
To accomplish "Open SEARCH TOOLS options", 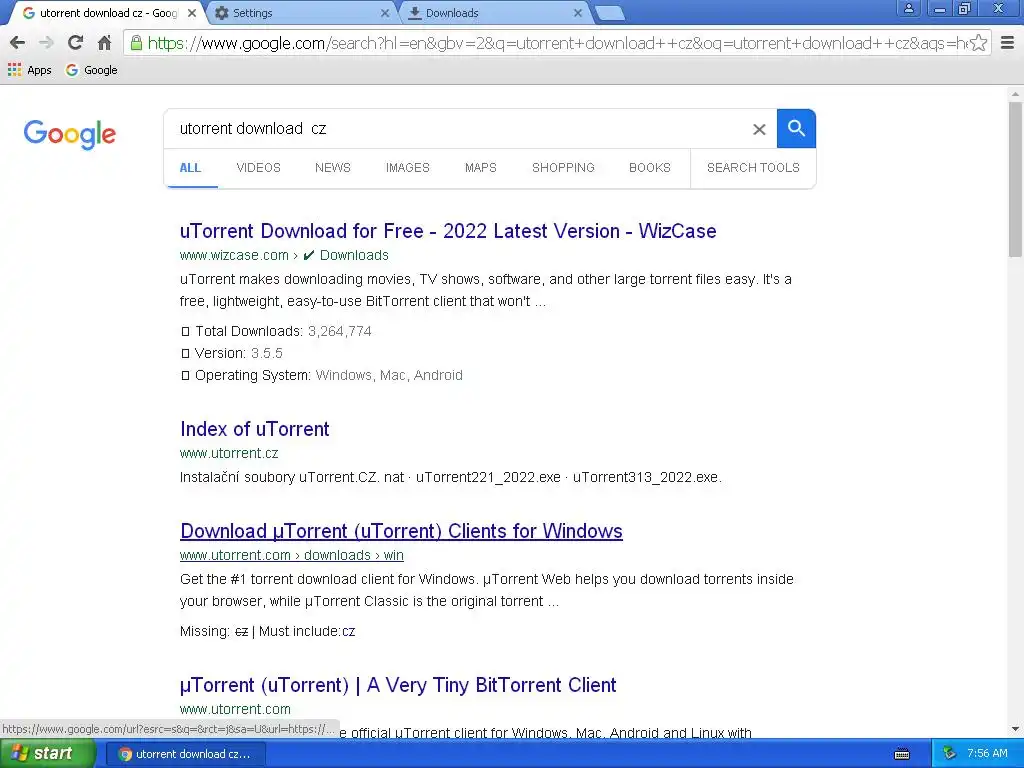I will pos(753,168).
